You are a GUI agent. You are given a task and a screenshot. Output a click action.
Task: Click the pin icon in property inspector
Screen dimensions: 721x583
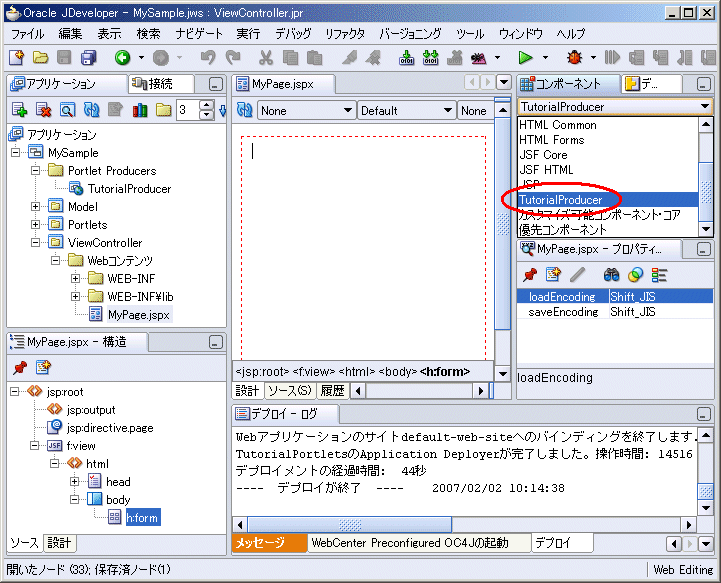pos(530,275)
